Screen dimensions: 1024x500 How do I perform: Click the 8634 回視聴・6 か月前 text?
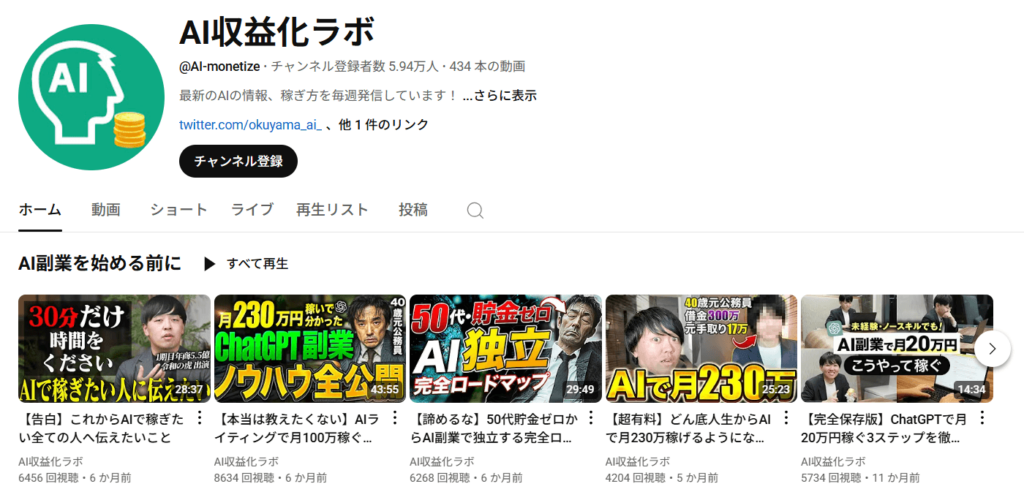point(270,478)
